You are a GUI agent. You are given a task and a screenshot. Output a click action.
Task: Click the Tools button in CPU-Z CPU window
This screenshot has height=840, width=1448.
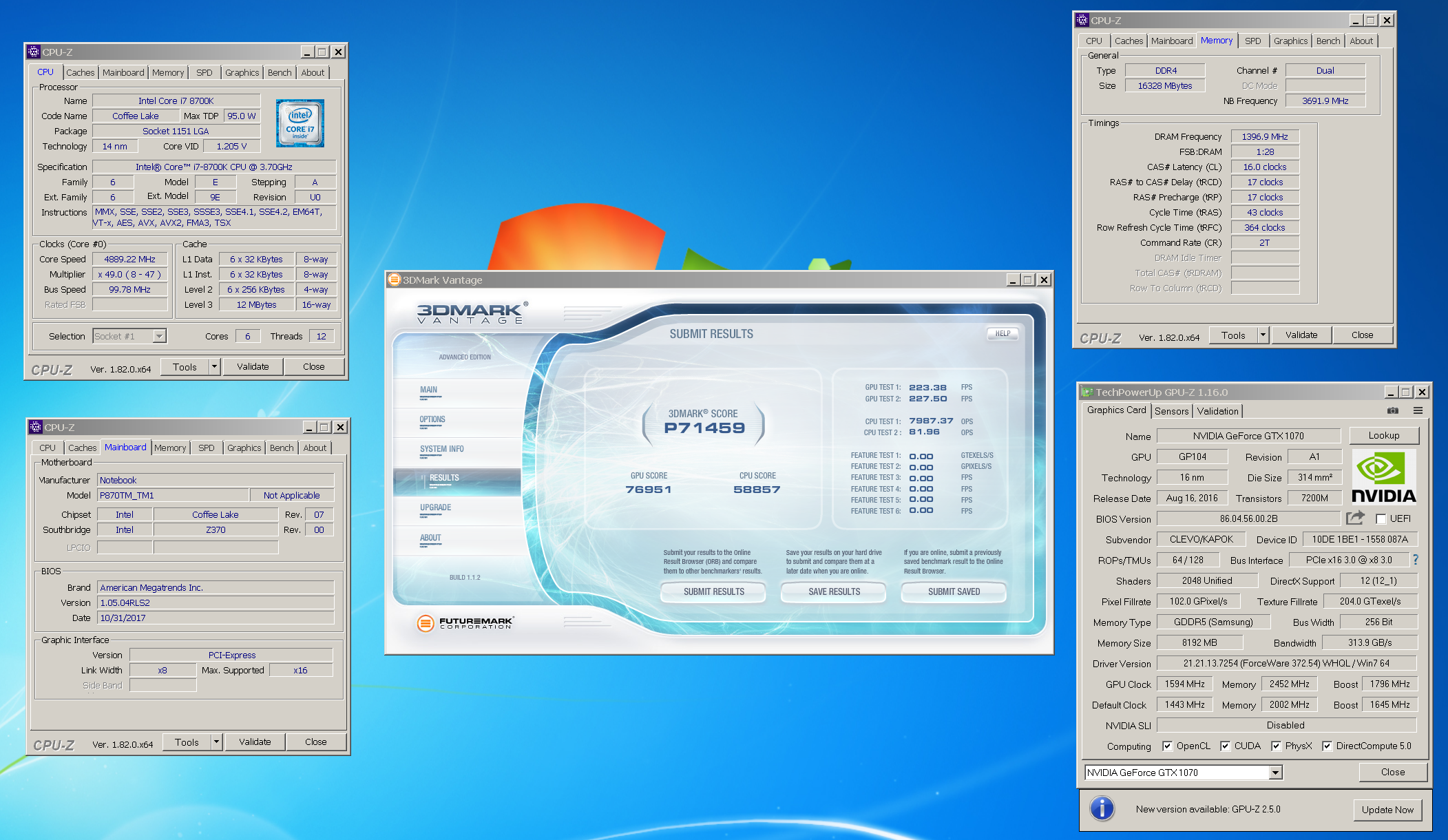(185, 366)
